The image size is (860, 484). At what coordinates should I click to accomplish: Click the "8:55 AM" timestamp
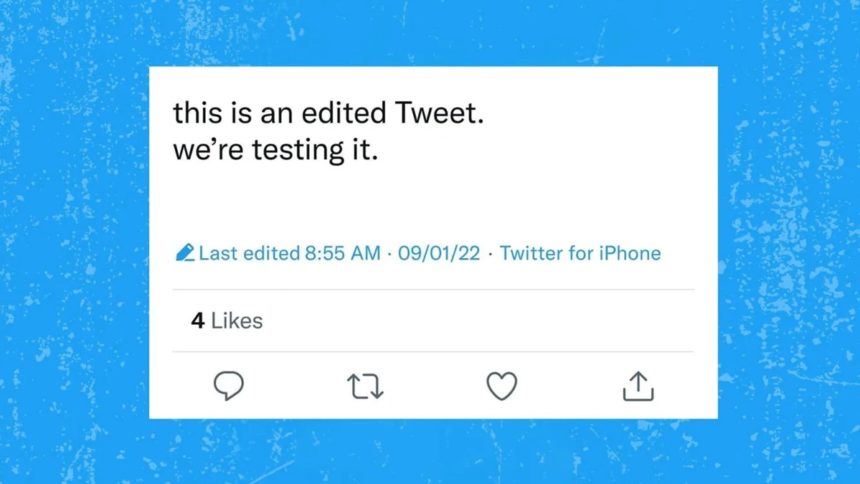coord(342,253)
